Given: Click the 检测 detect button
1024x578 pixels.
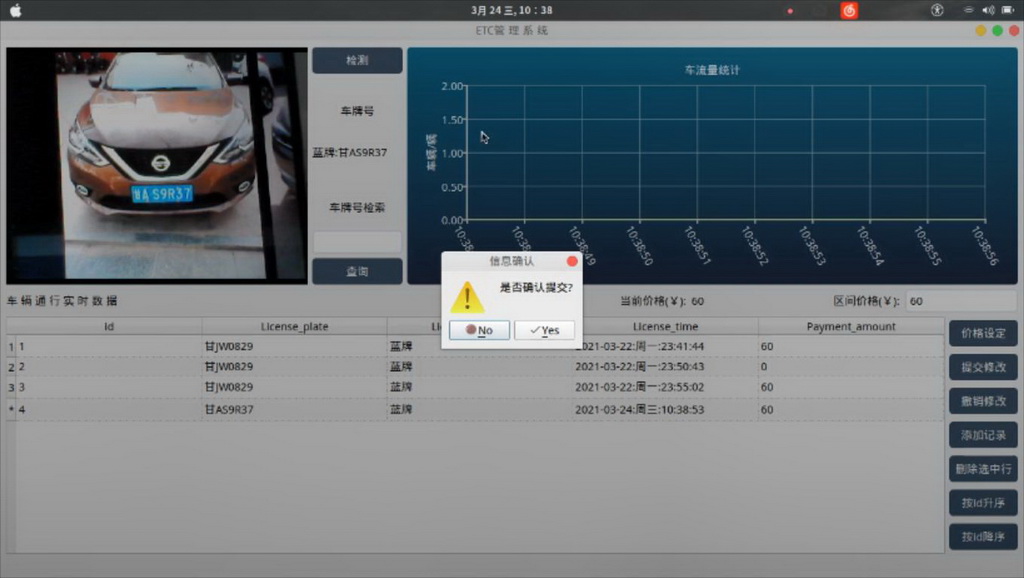Looking at the screenshot, I should [x=357, y=60].
